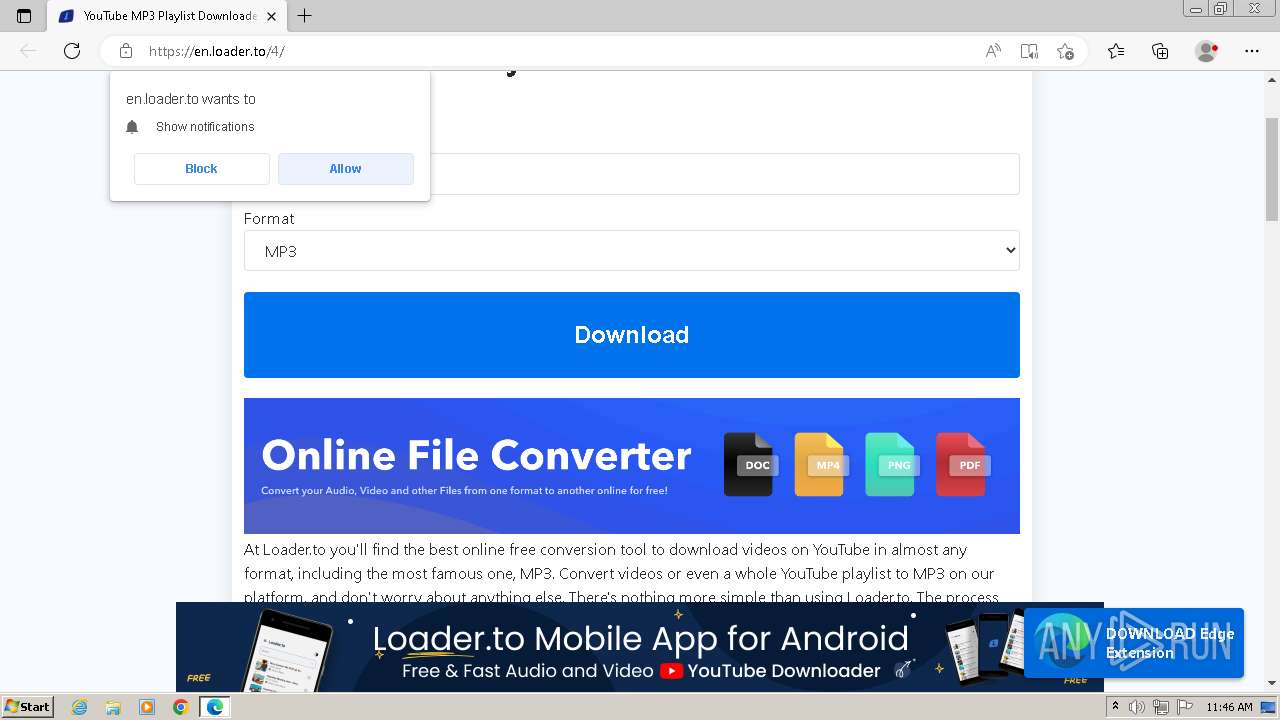This screenshot has width=1280, height=720.
Task: Click the address bar URL text
Action: coord(217,51)
